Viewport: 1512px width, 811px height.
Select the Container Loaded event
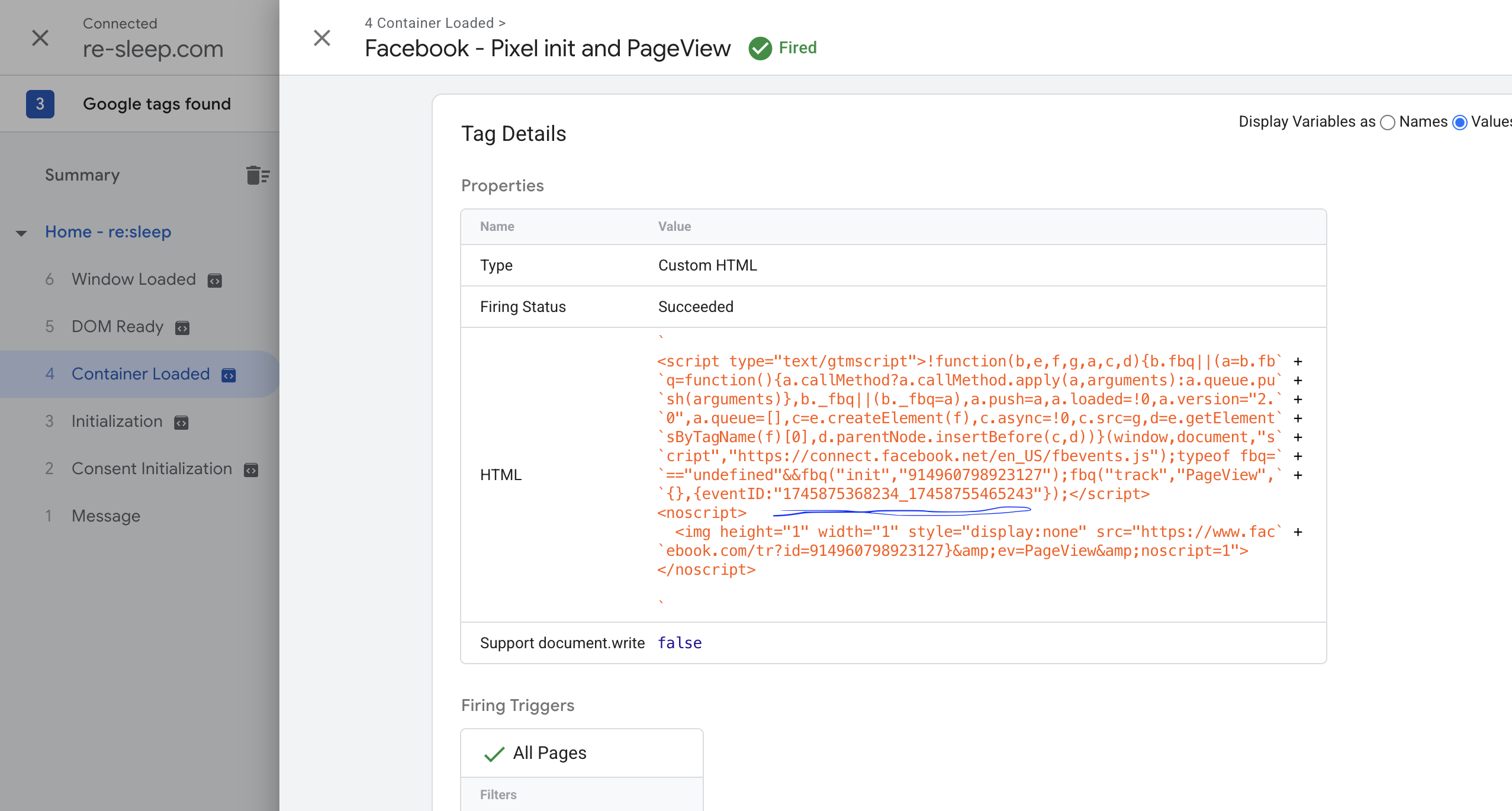click(141, 374)
